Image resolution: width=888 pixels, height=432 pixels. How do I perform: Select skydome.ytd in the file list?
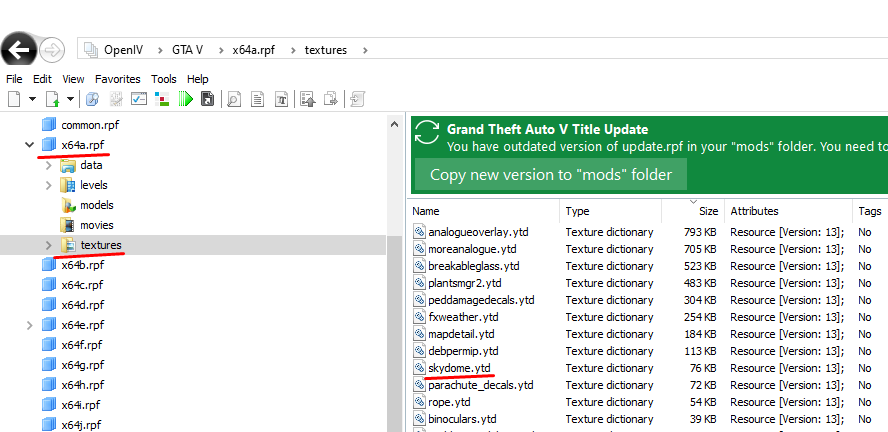pyautogui.click(x=459, y=368)
